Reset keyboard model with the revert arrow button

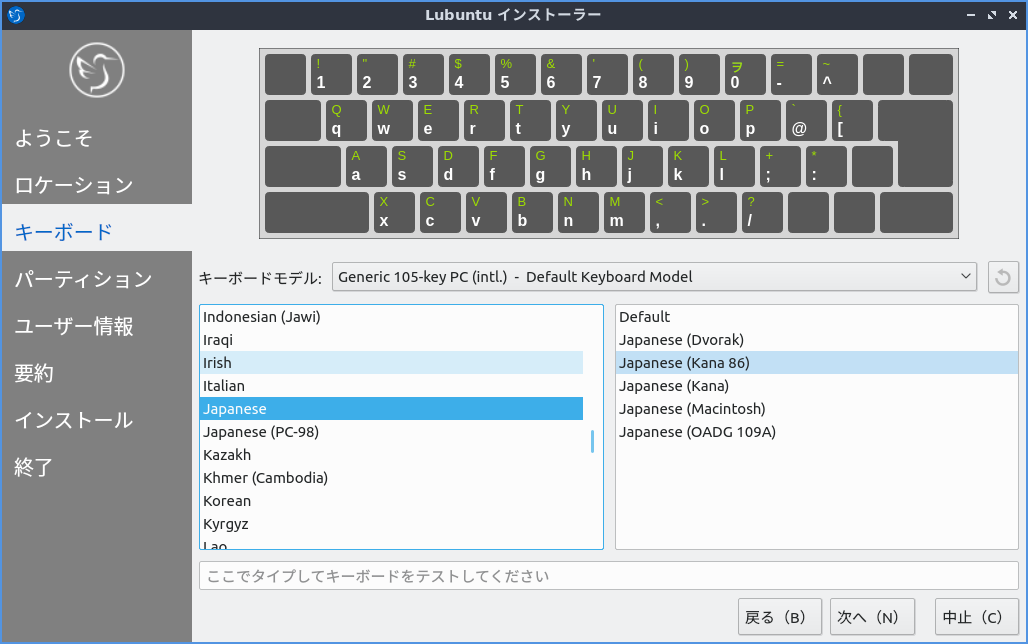point(1003,277)
